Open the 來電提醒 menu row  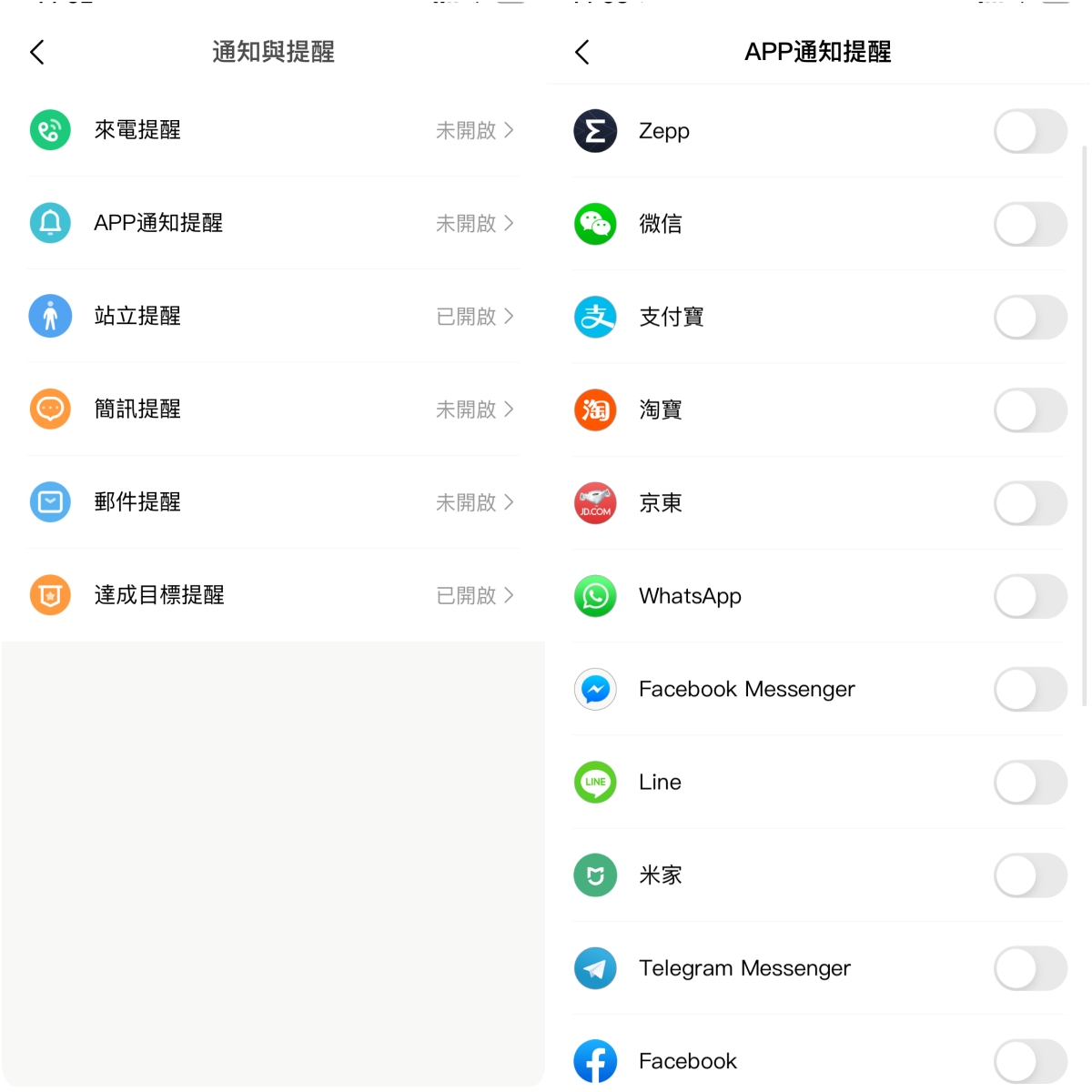(x=273, y=130)
